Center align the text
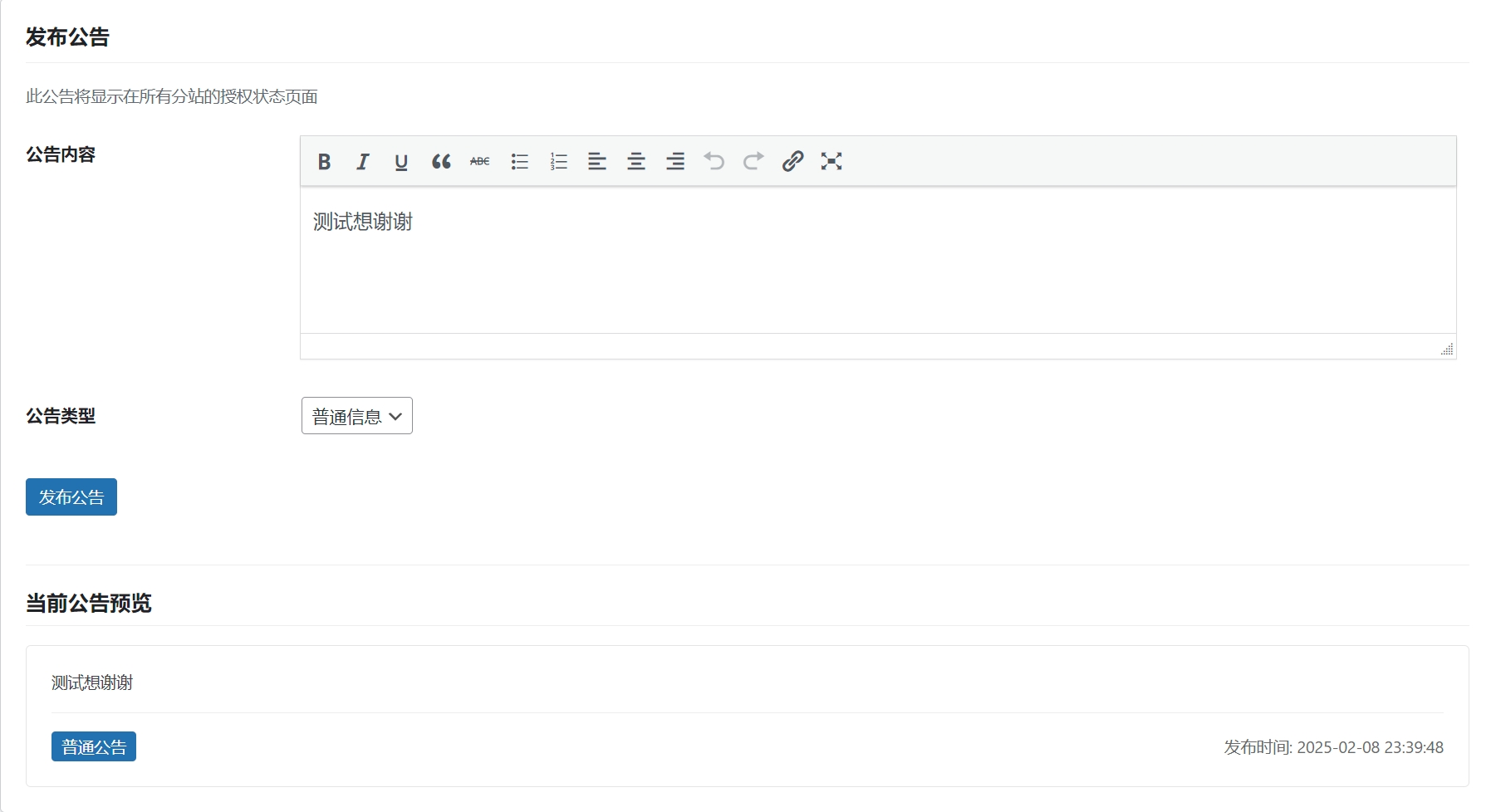1491x812 pixels. (636, 161)
